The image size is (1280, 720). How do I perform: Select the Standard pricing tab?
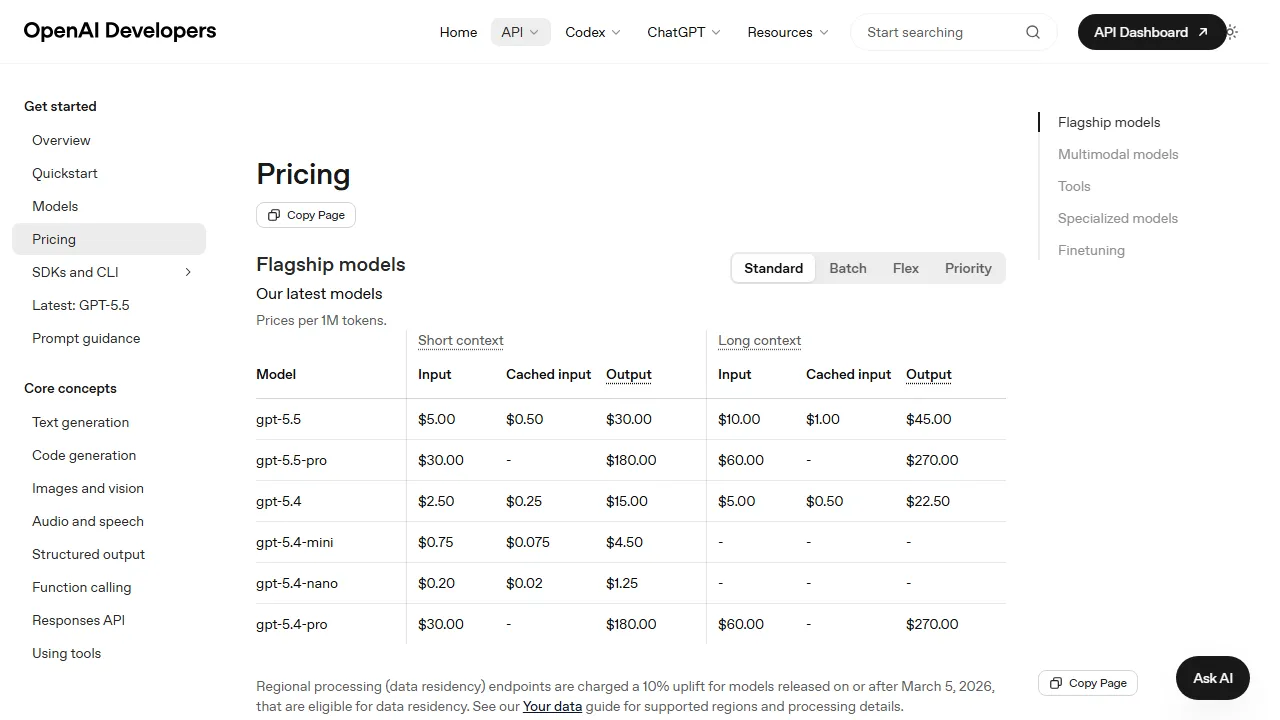tap(774, 268)
